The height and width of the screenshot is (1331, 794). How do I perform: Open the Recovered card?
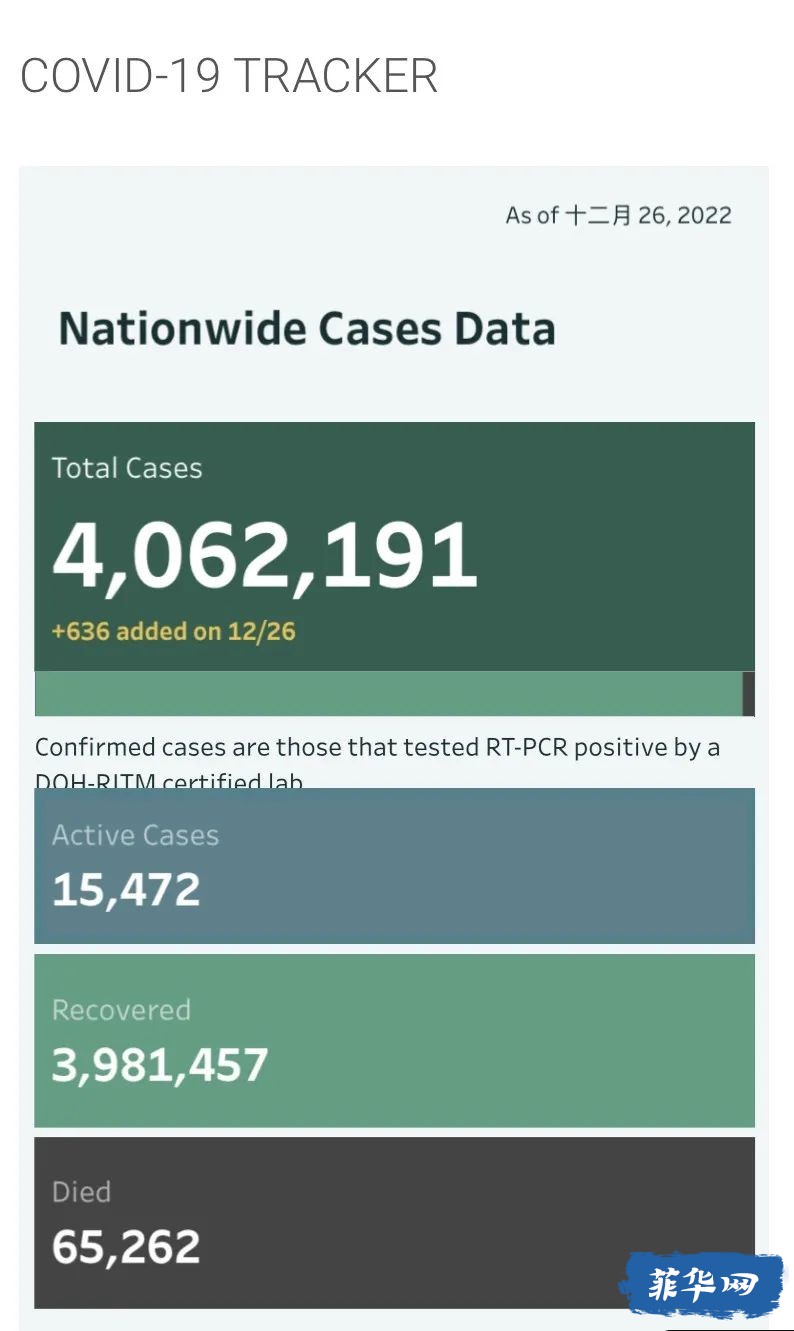[394, 1040]
